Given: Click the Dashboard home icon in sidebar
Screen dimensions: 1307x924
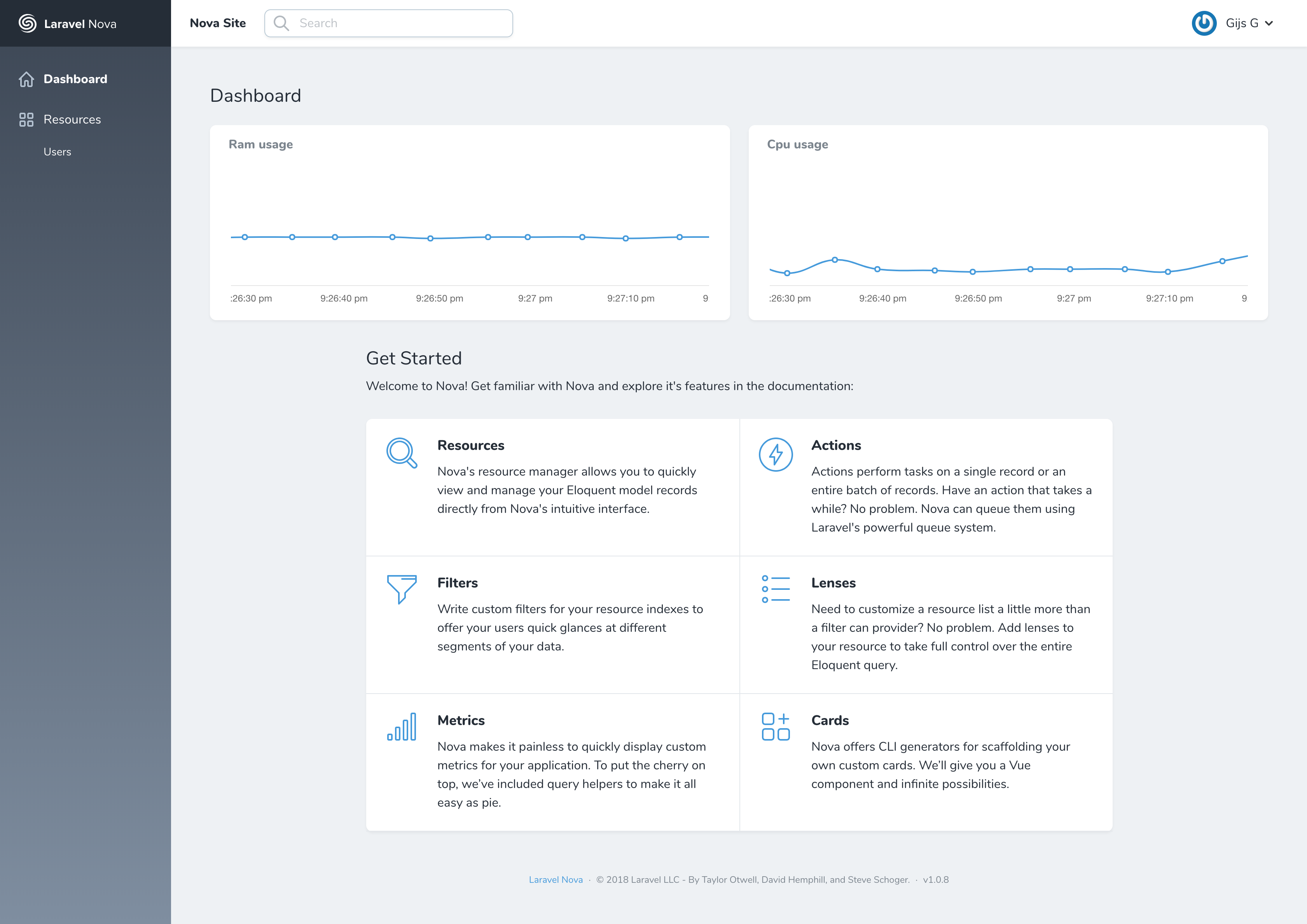Looking at the screenshot, I should tap(26, 79).
